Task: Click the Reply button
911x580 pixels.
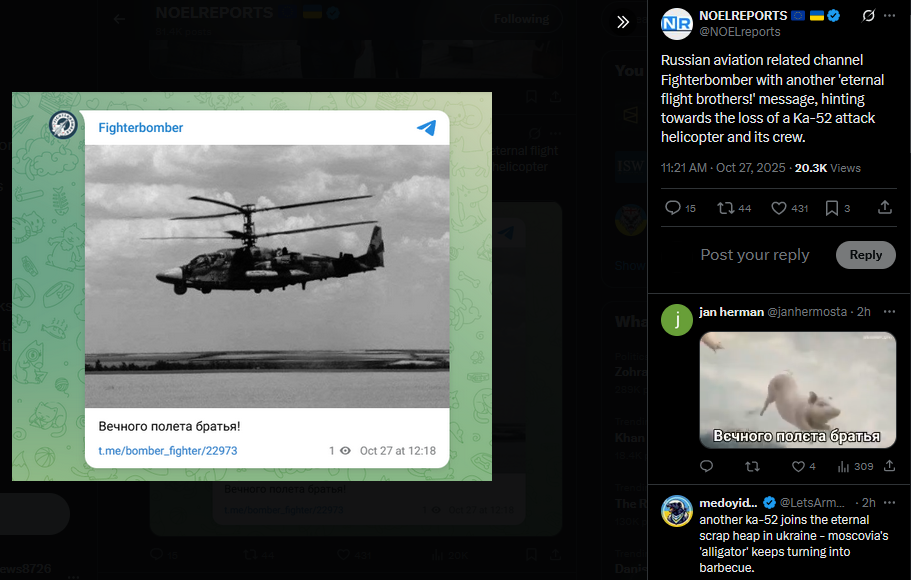Action: (x=866, y=255)
